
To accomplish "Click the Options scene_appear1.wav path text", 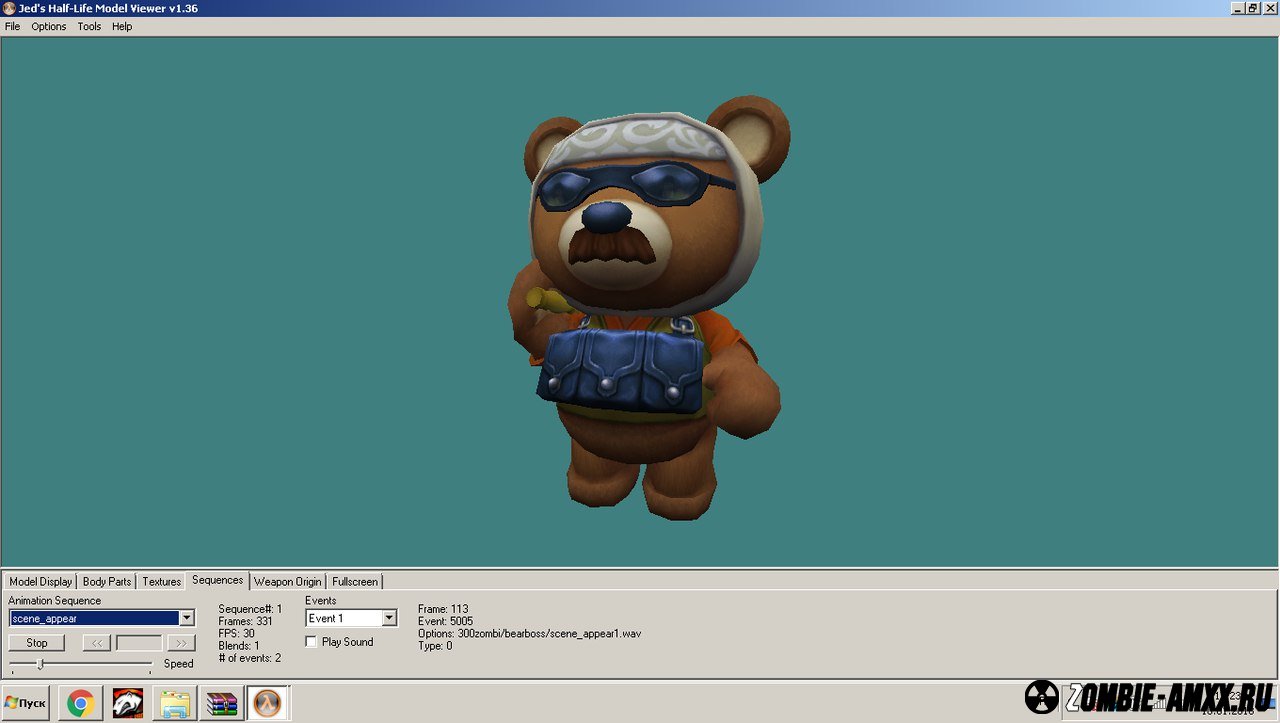I will point(529,634).
